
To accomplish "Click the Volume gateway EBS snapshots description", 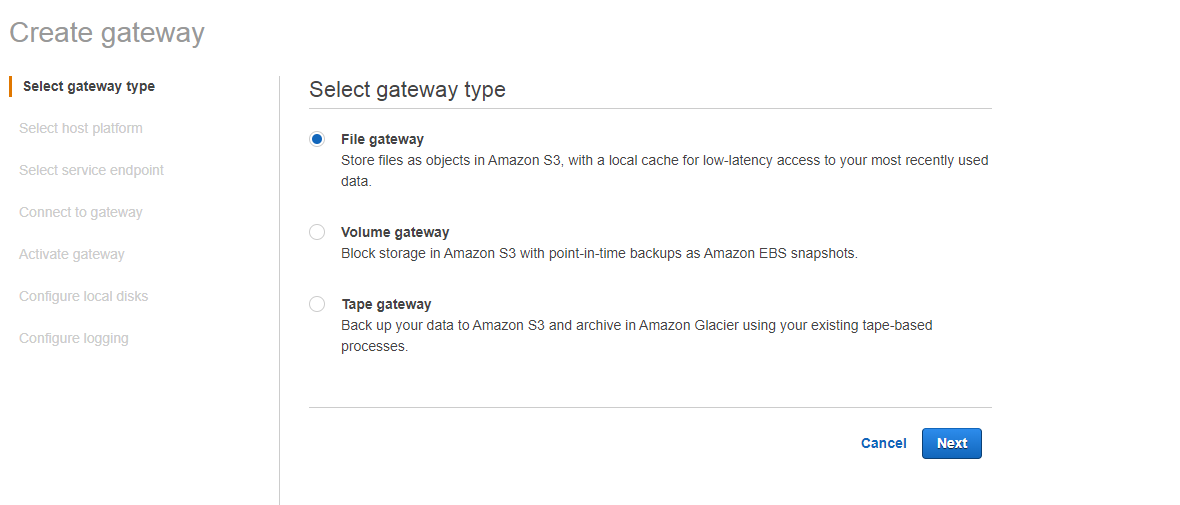I will pyautogui.click(x=599, y=253).
